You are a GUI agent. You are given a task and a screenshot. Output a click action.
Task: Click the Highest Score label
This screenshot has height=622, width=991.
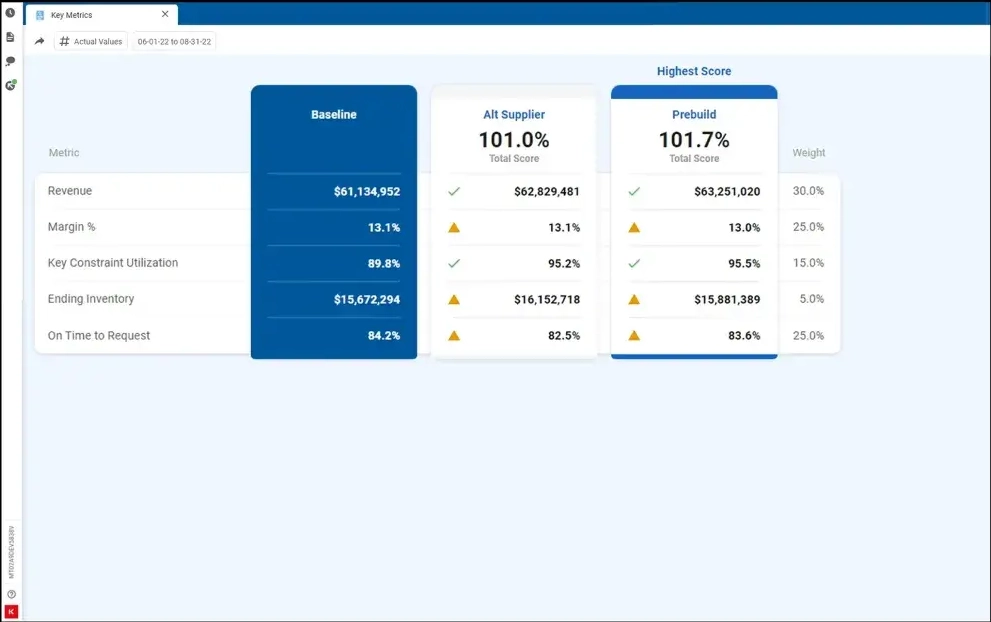pos(694,71)
